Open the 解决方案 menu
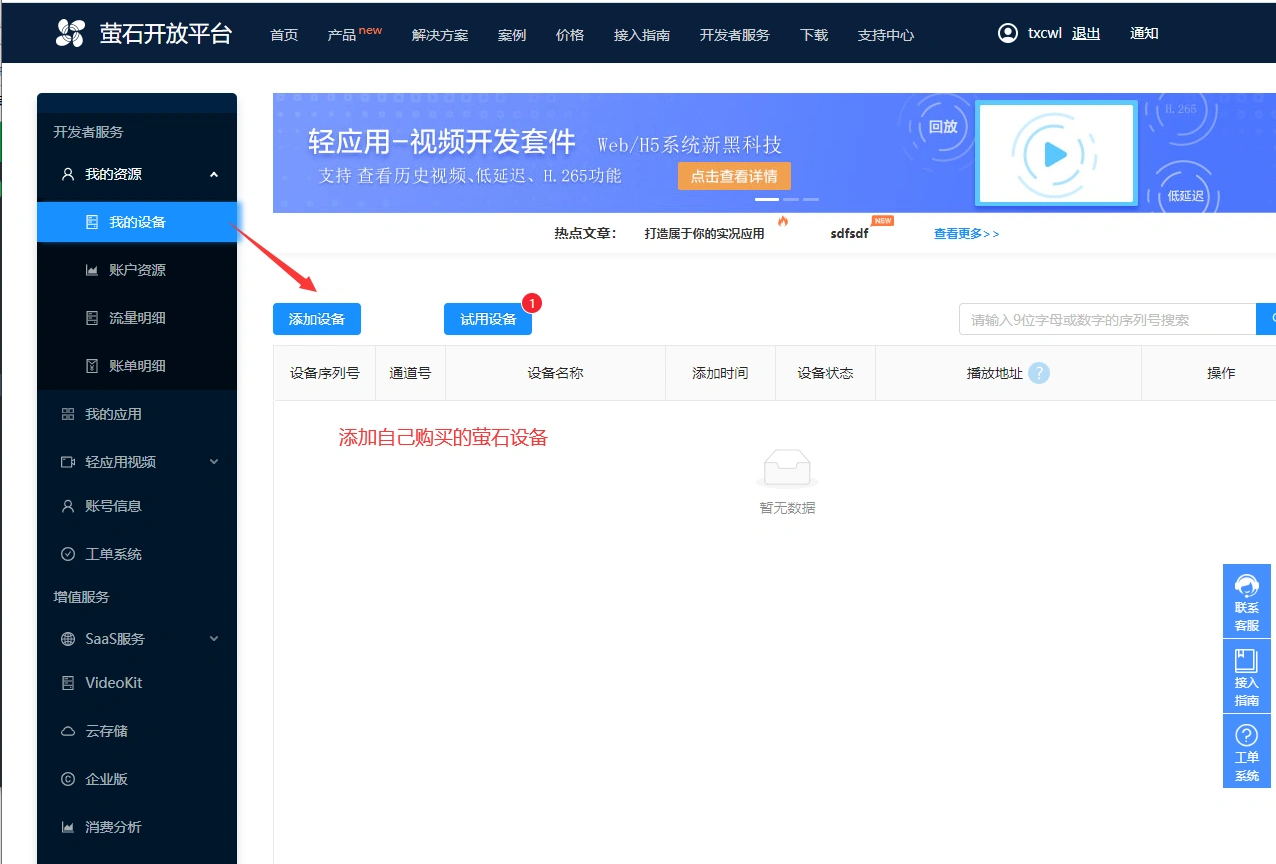This screenshot has width=1276, height=864. pyautogui.click(x=440, y=34)
